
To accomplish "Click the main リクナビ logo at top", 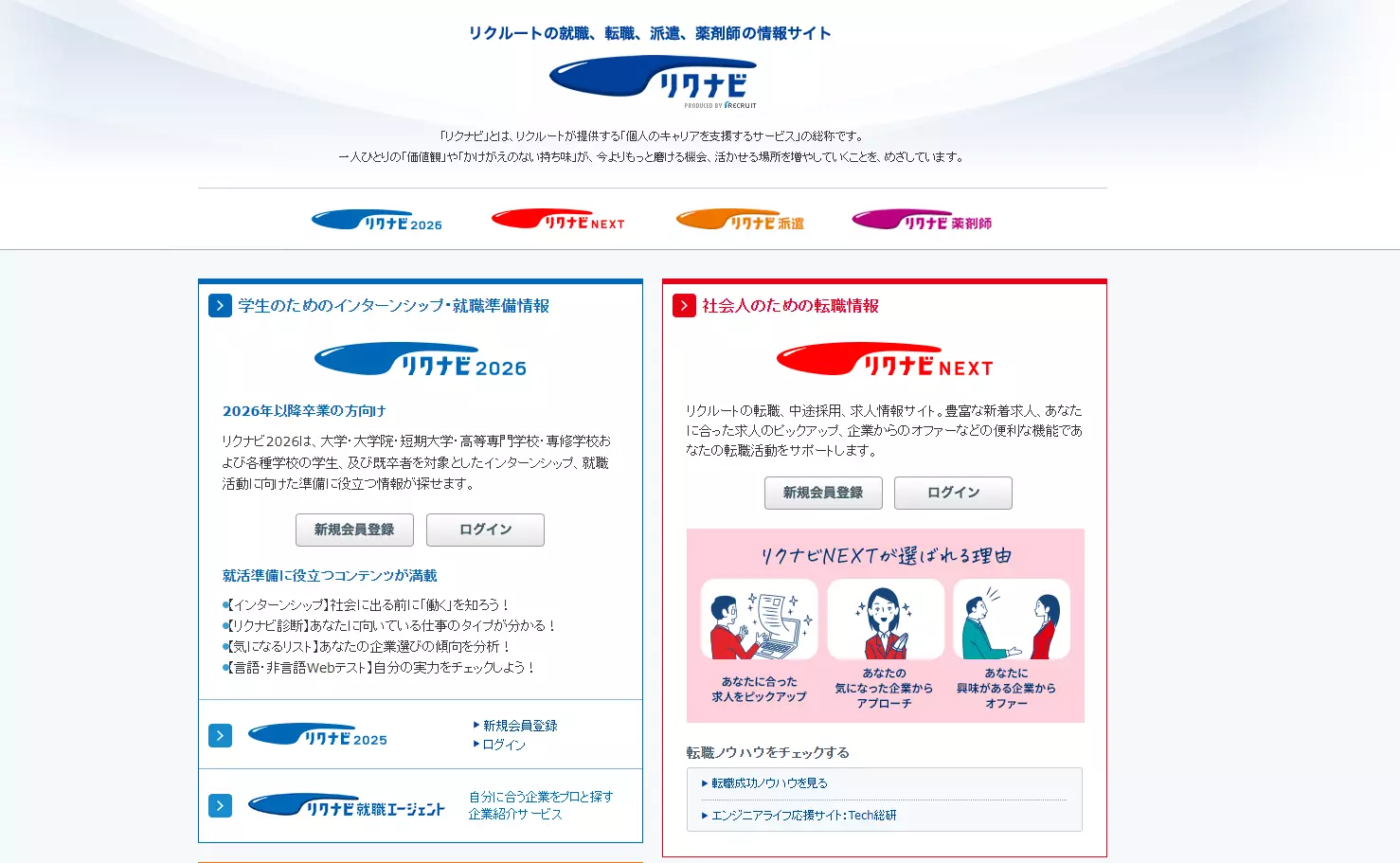I will (653, 81).
